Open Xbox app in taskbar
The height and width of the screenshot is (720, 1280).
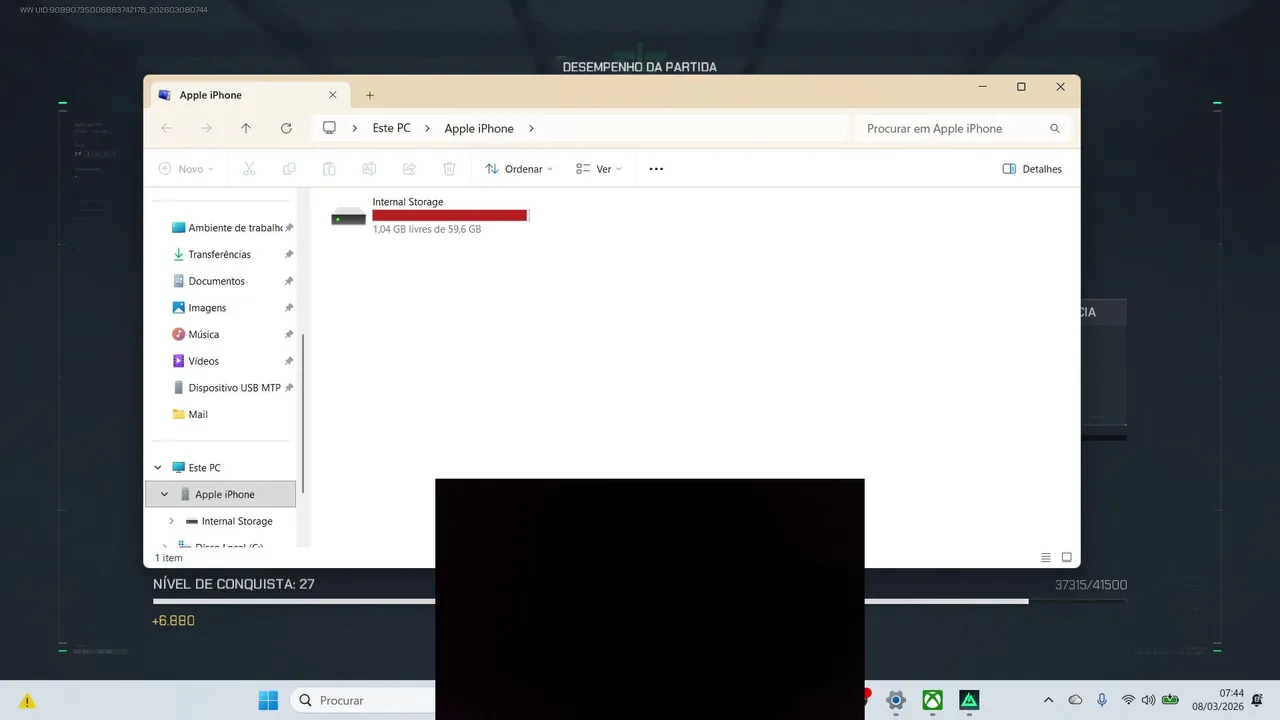pyautogui.click(x=932, y=700)
